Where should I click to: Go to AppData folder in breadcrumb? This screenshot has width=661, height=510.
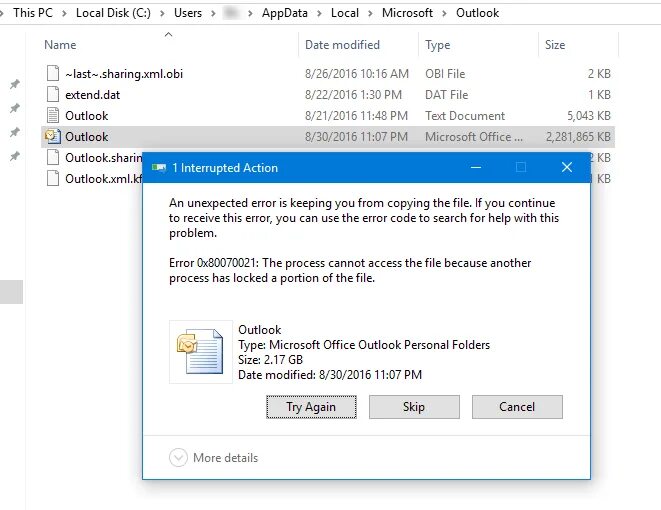(x=285, y=13)
